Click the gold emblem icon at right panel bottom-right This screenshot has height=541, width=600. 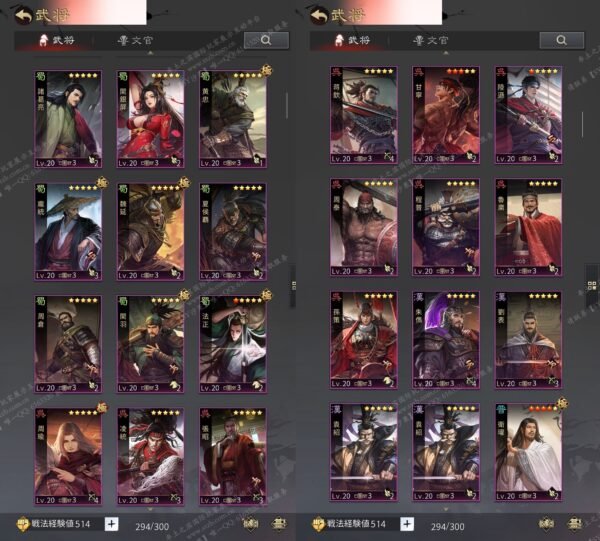point(547,524)
